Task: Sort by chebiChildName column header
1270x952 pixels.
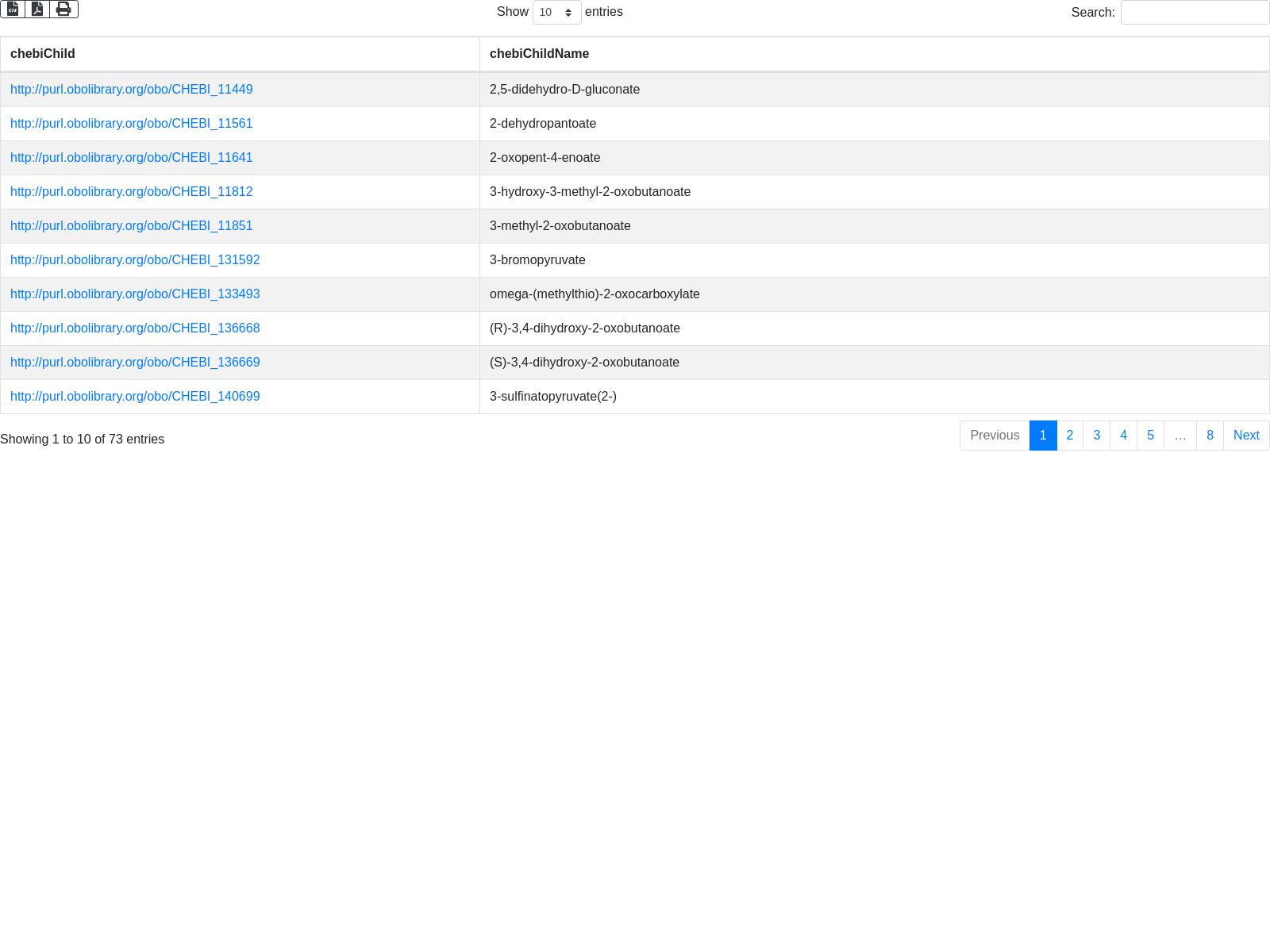Action: 539,54
